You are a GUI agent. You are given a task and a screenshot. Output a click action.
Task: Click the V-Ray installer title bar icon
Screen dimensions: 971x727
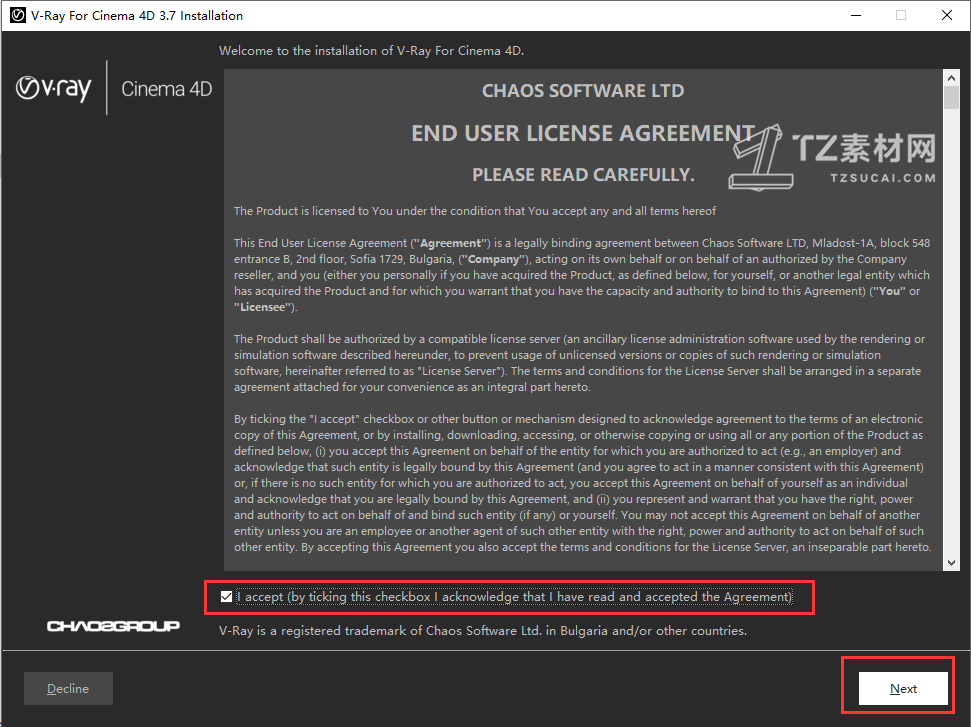pos(18,15)
